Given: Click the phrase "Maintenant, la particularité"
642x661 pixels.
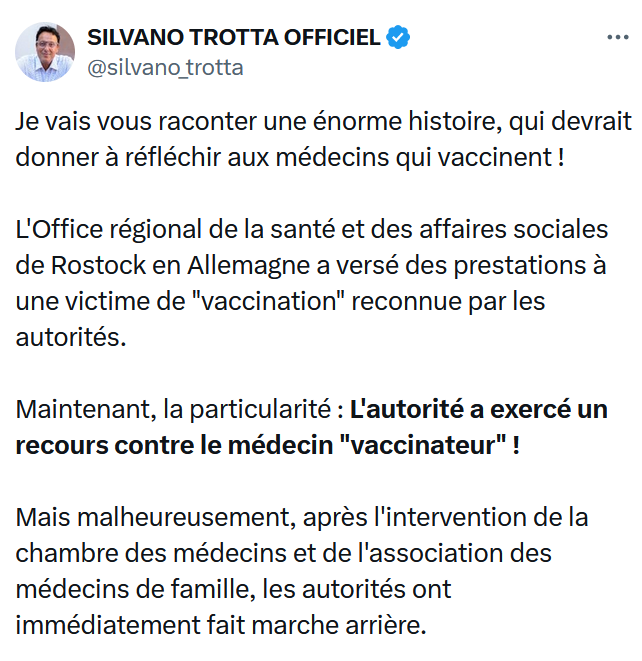Looking at the screenshot, I should 173,410.
